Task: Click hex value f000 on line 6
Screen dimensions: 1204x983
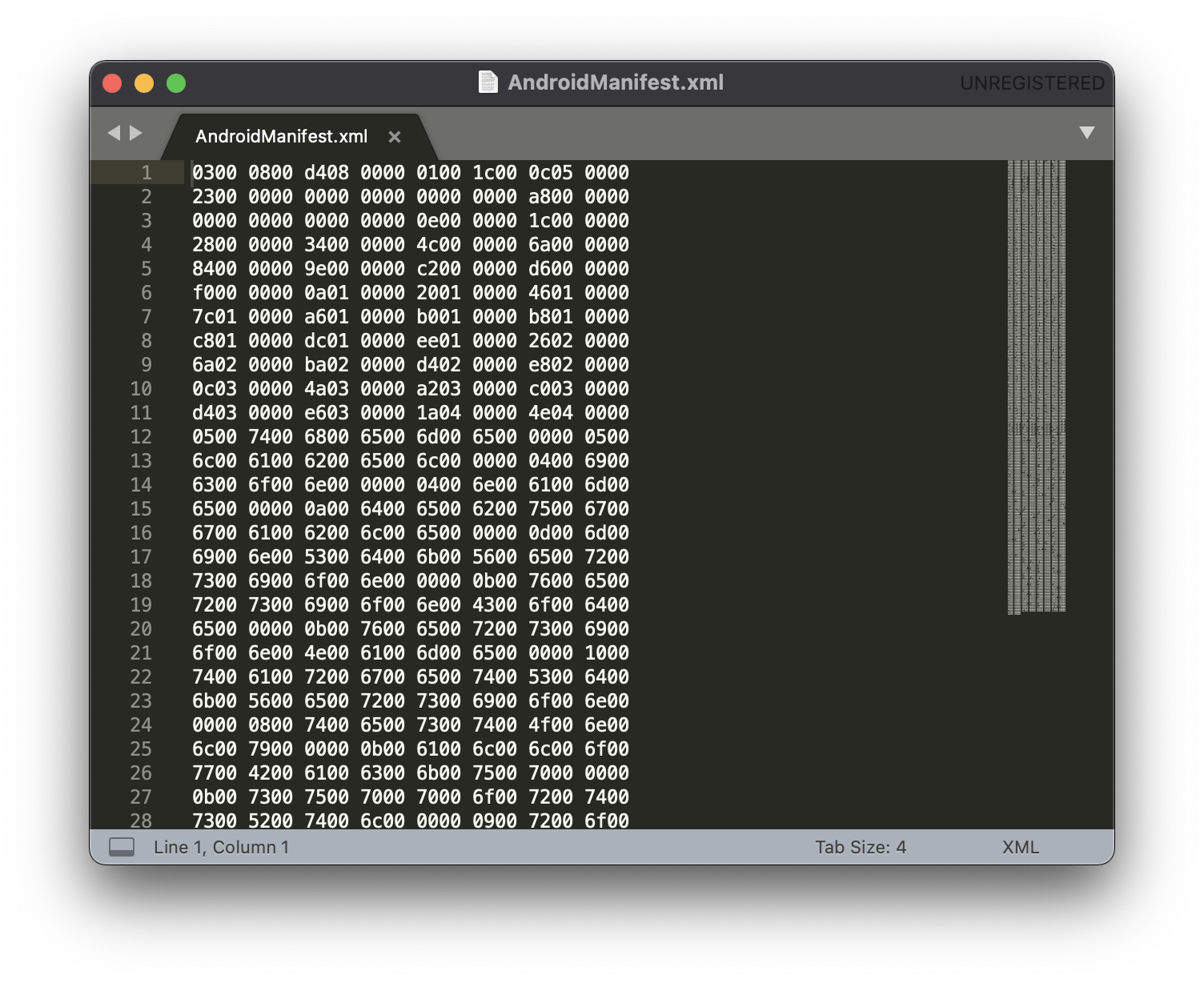Action: (x=215, y=292)
